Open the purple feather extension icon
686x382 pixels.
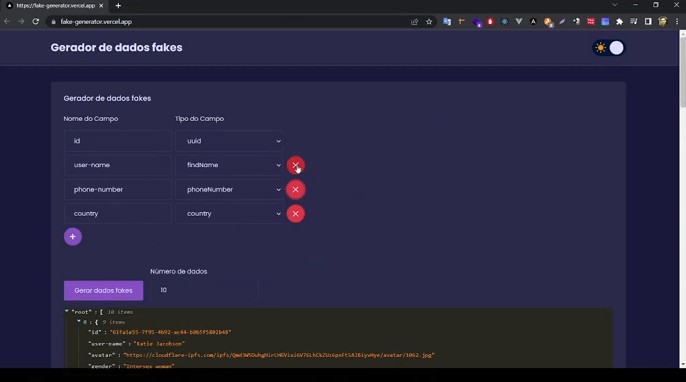point(562,21)
